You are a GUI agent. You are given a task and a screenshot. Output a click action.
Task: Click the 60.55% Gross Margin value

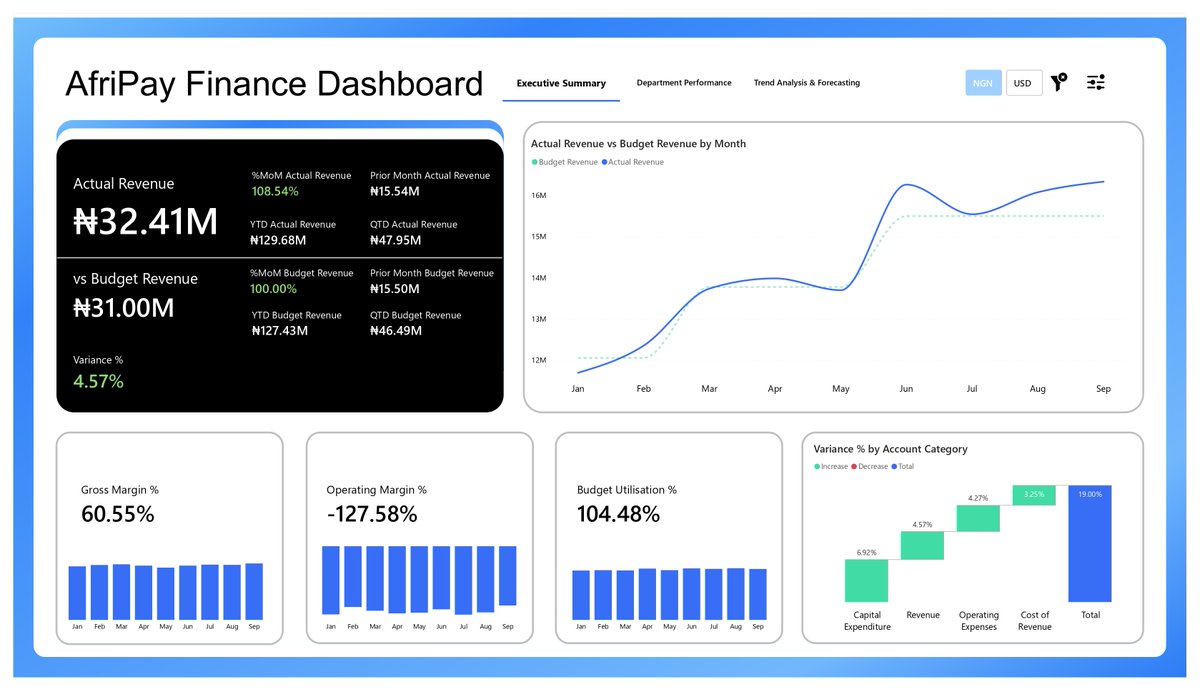(x=118, y=515)
